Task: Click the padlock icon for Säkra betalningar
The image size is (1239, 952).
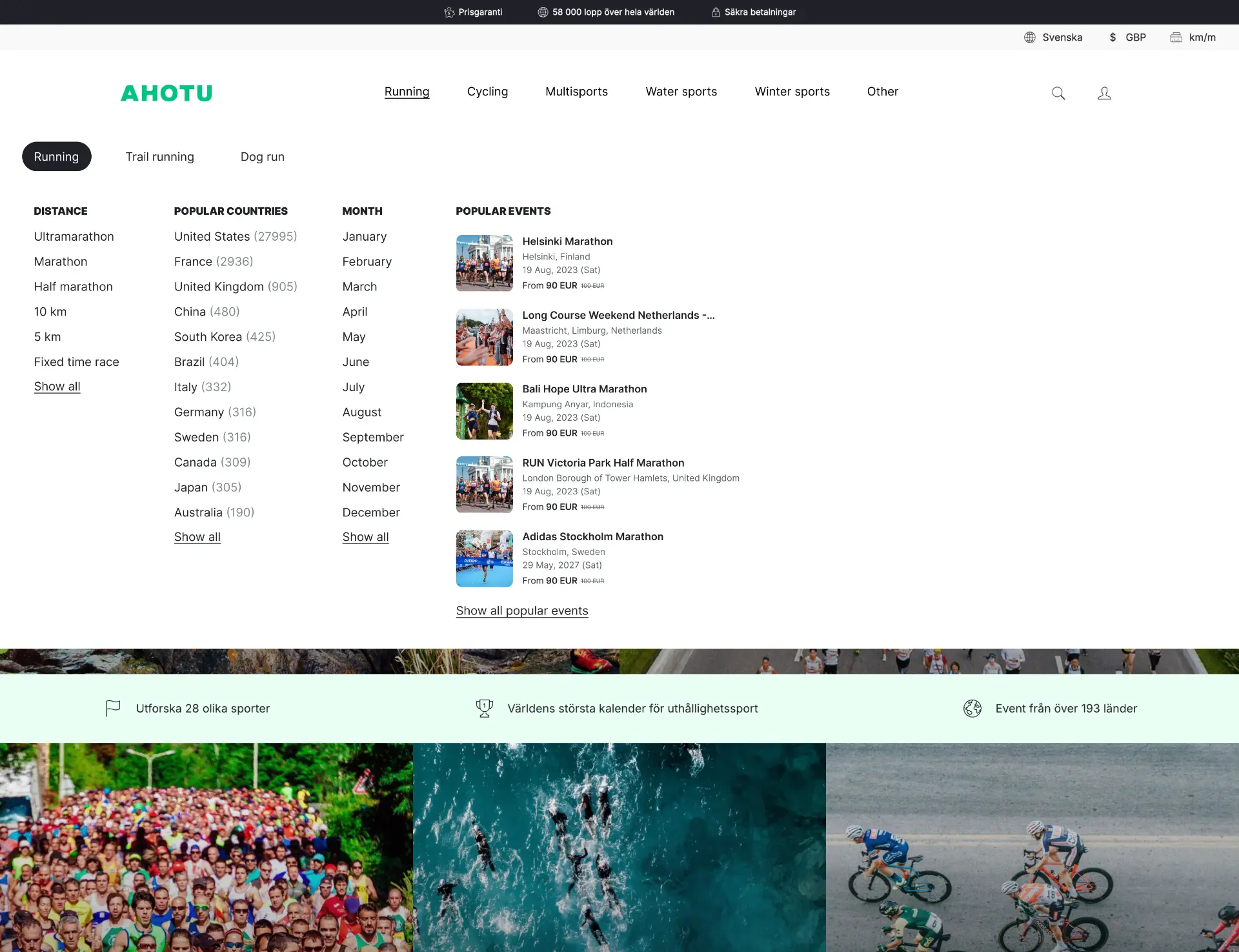Action: [716, 12]
